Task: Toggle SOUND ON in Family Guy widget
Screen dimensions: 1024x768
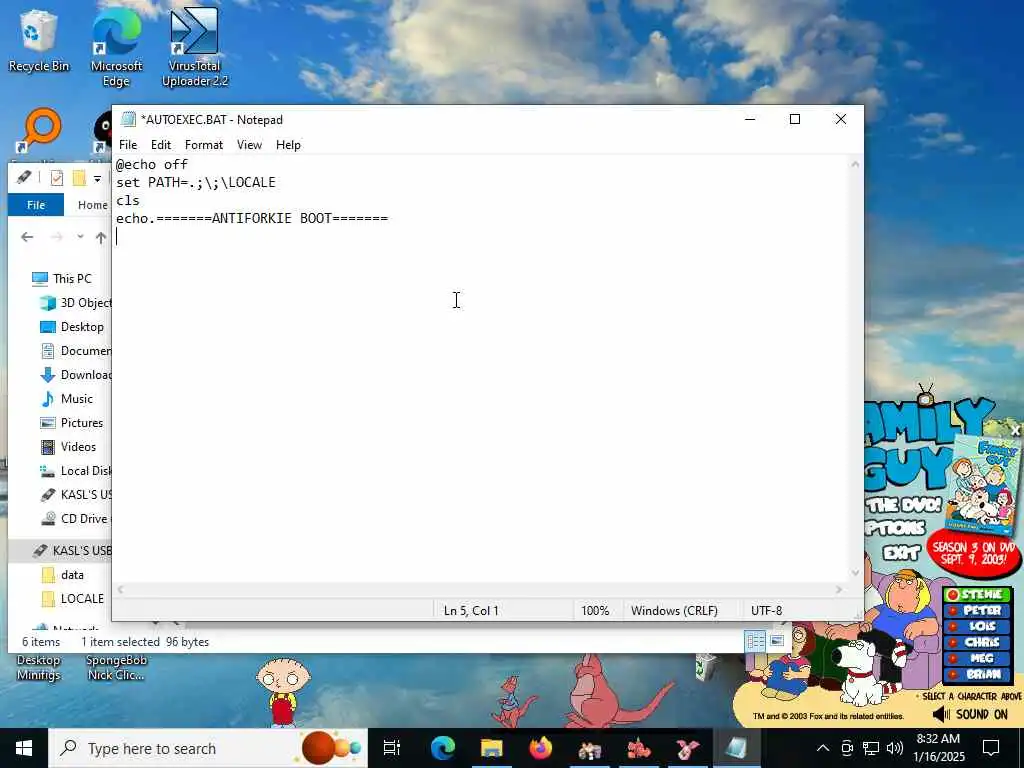Action: pyautogui.click(x=971, y=714)
